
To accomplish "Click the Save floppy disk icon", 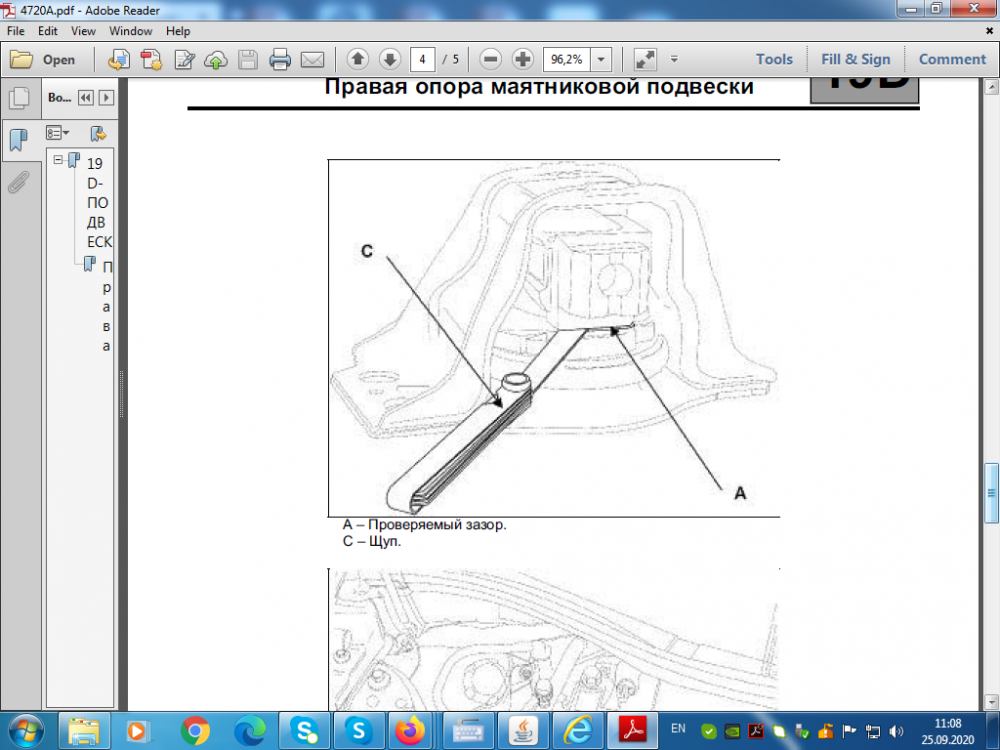I will (248, 59).
